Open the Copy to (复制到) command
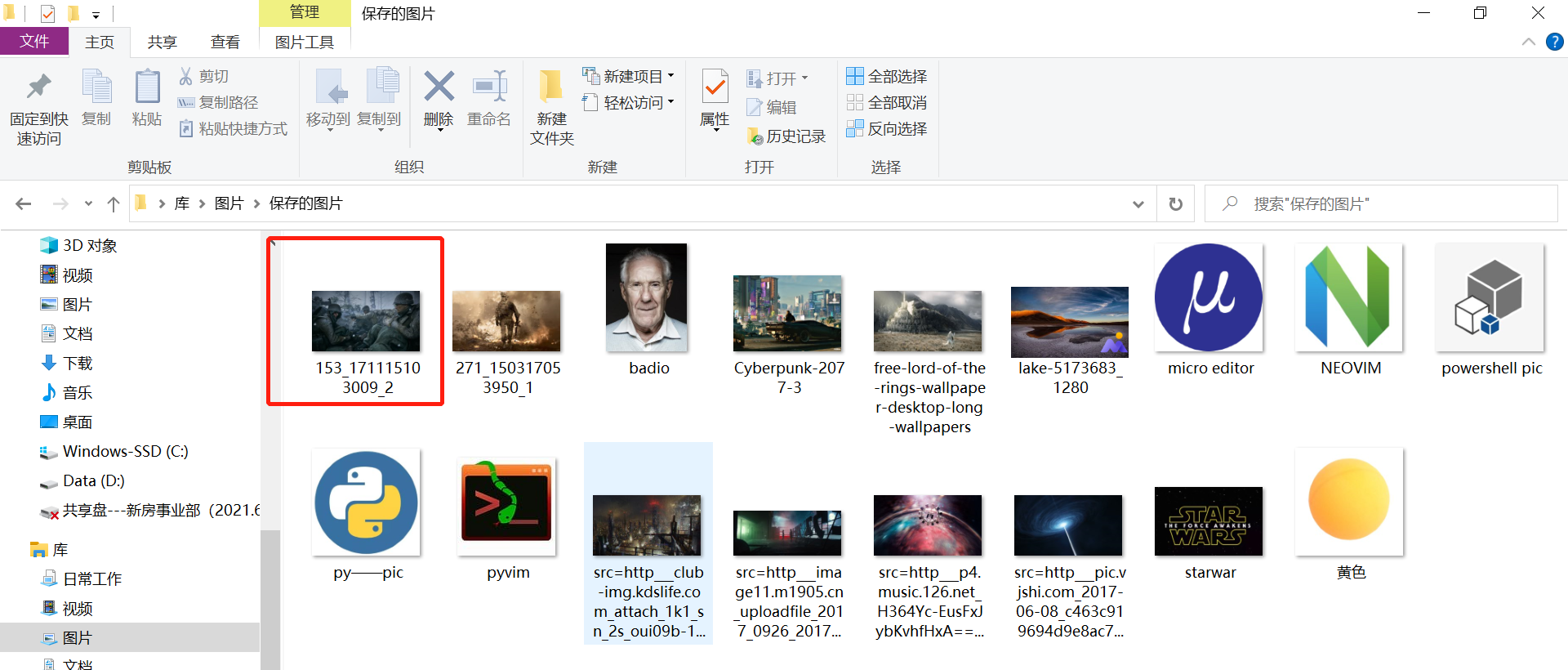Screen dimensions: 1568x670 coord(379,100)
